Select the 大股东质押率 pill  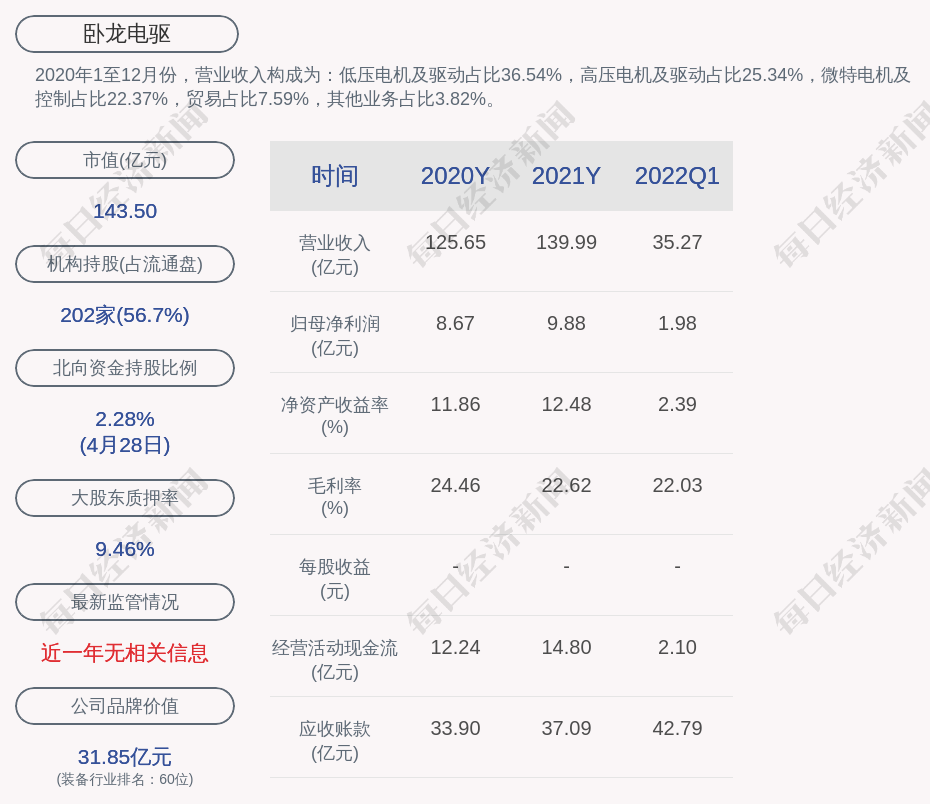click(x=125, y=497)
